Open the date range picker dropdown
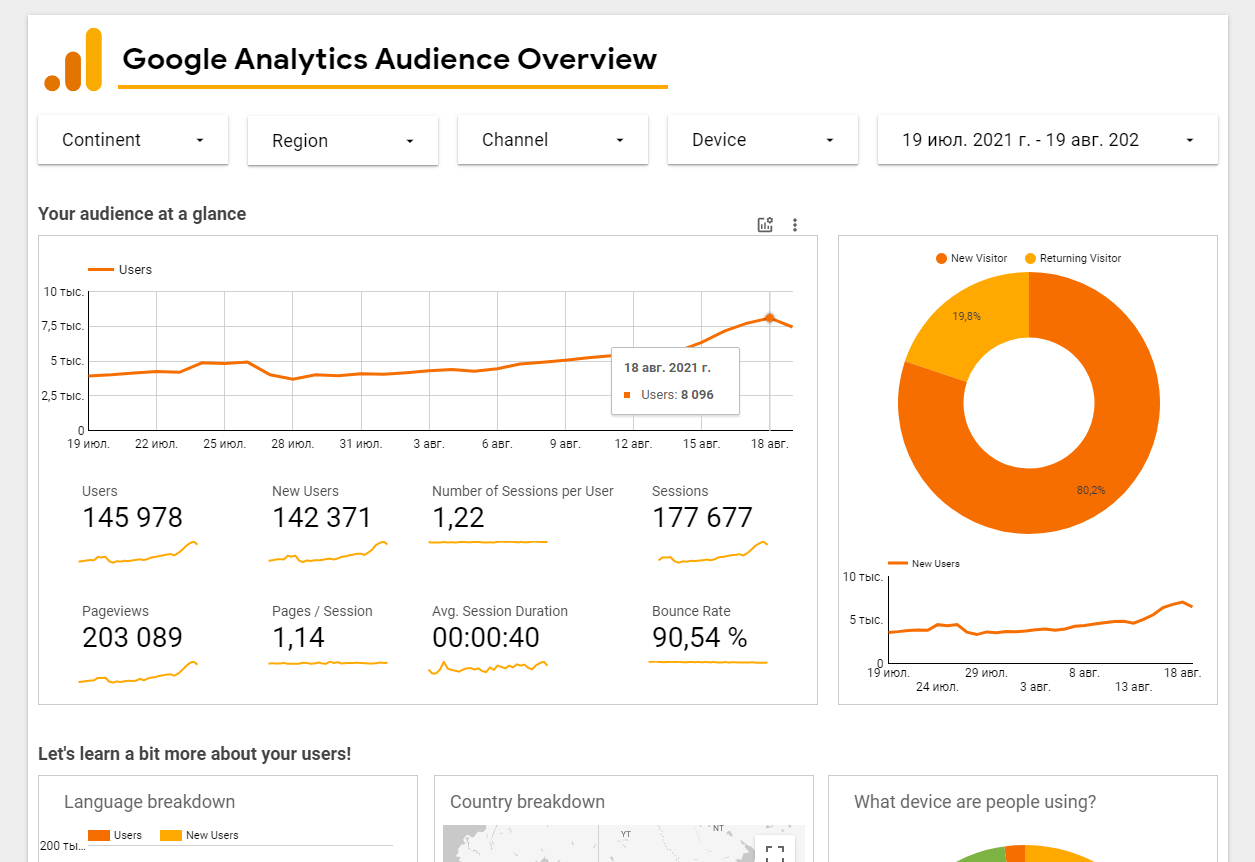The image size is (1255, 862). coord(1048,140)
